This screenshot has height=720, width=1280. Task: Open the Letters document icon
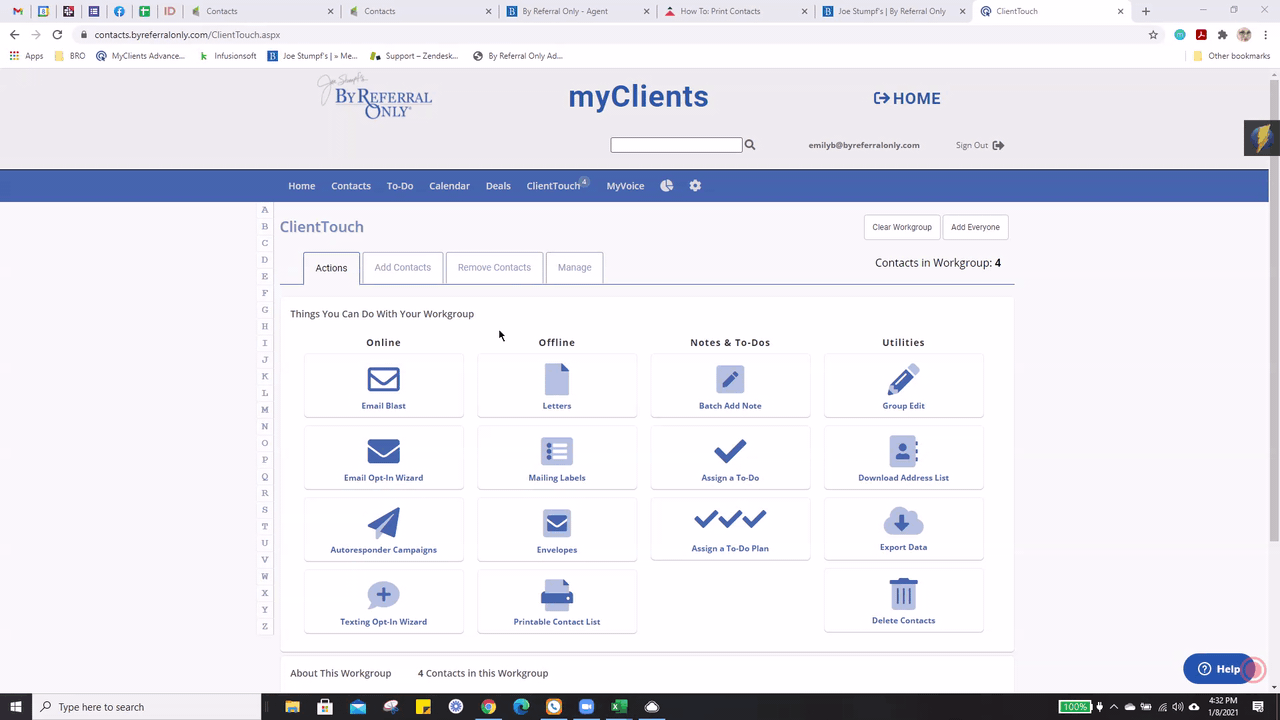[x=557, y=380]
